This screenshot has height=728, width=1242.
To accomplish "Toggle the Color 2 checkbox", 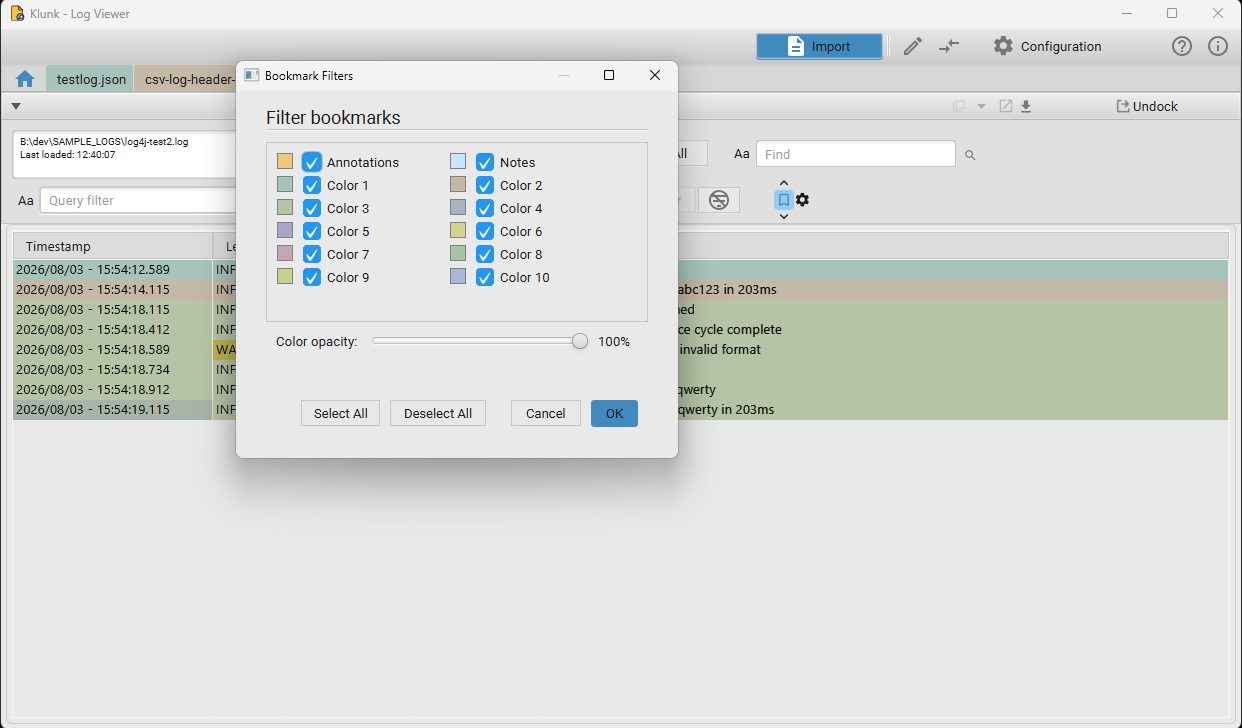I will coord(485,185).
